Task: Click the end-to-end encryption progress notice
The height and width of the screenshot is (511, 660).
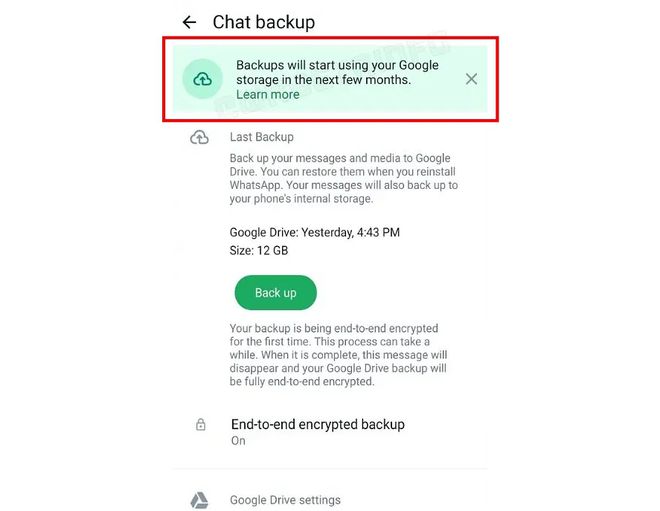Action: coord(338,355)
